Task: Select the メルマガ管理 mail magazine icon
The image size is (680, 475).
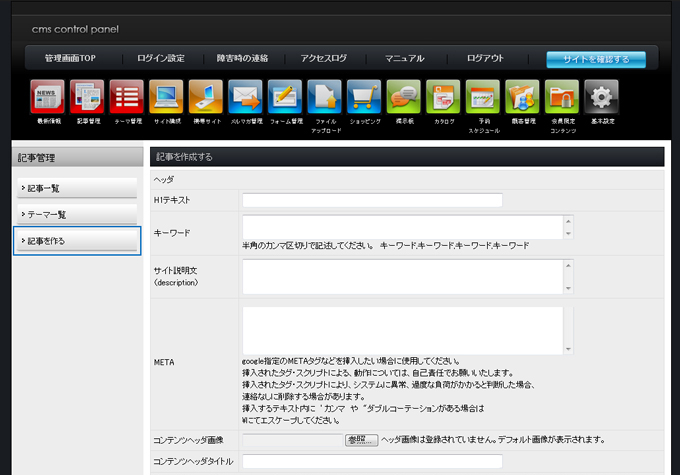Action: pos(244,97)
